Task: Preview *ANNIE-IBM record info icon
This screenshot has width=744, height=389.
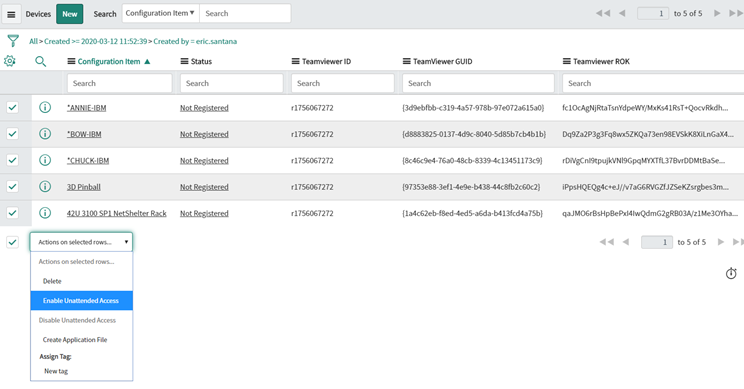Action: [x=45, y=108]
